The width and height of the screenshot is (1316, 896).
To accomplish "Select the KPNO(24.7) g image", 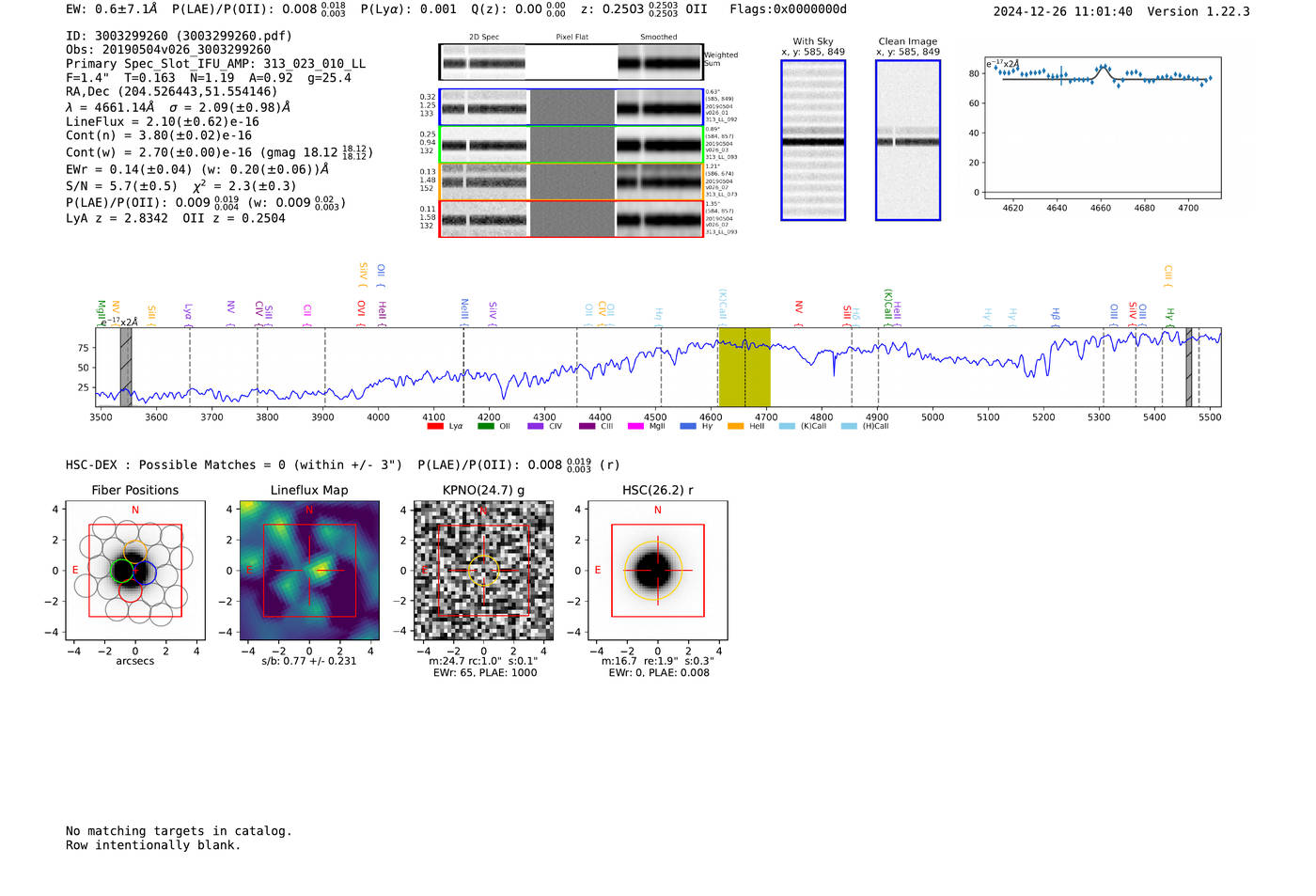I will click(x=484, y=570).
